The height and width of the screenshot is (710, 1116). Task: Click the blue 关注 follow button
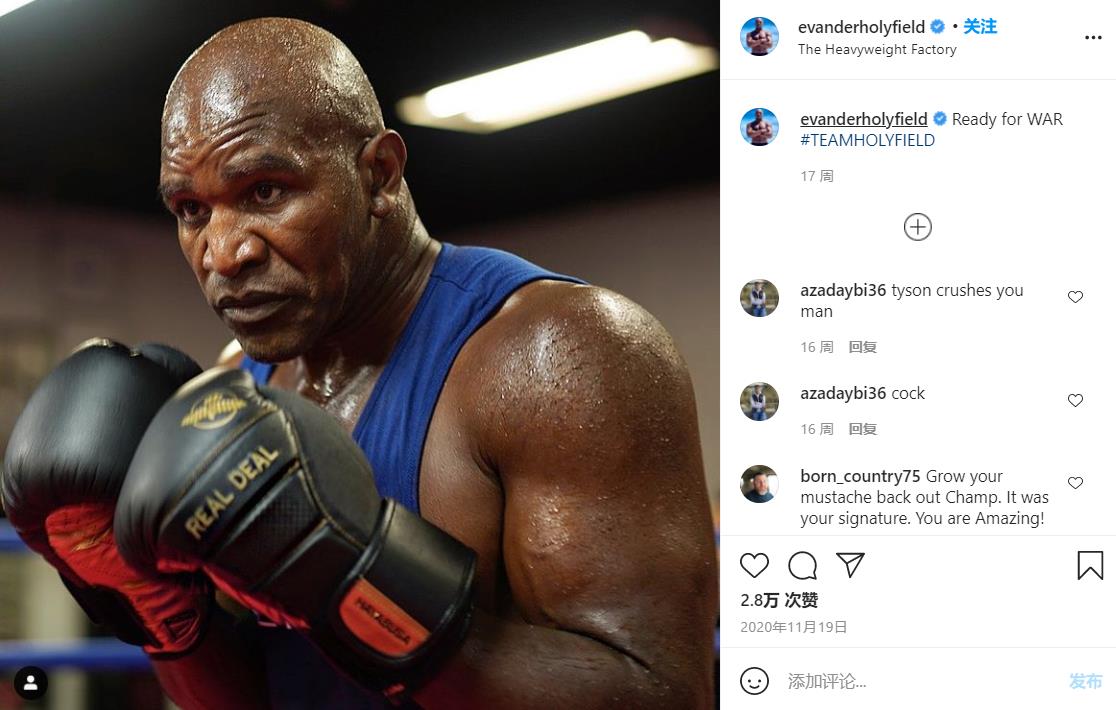(980, 26)
